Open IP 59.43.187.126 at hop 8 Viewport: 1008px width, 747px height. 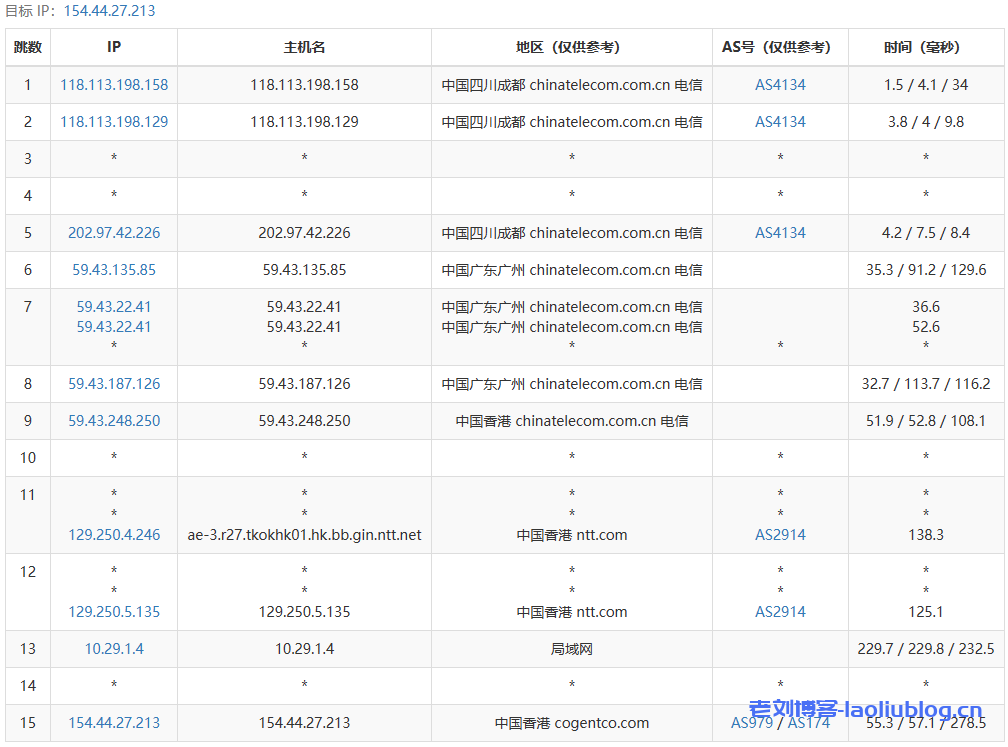coord(113,383)
